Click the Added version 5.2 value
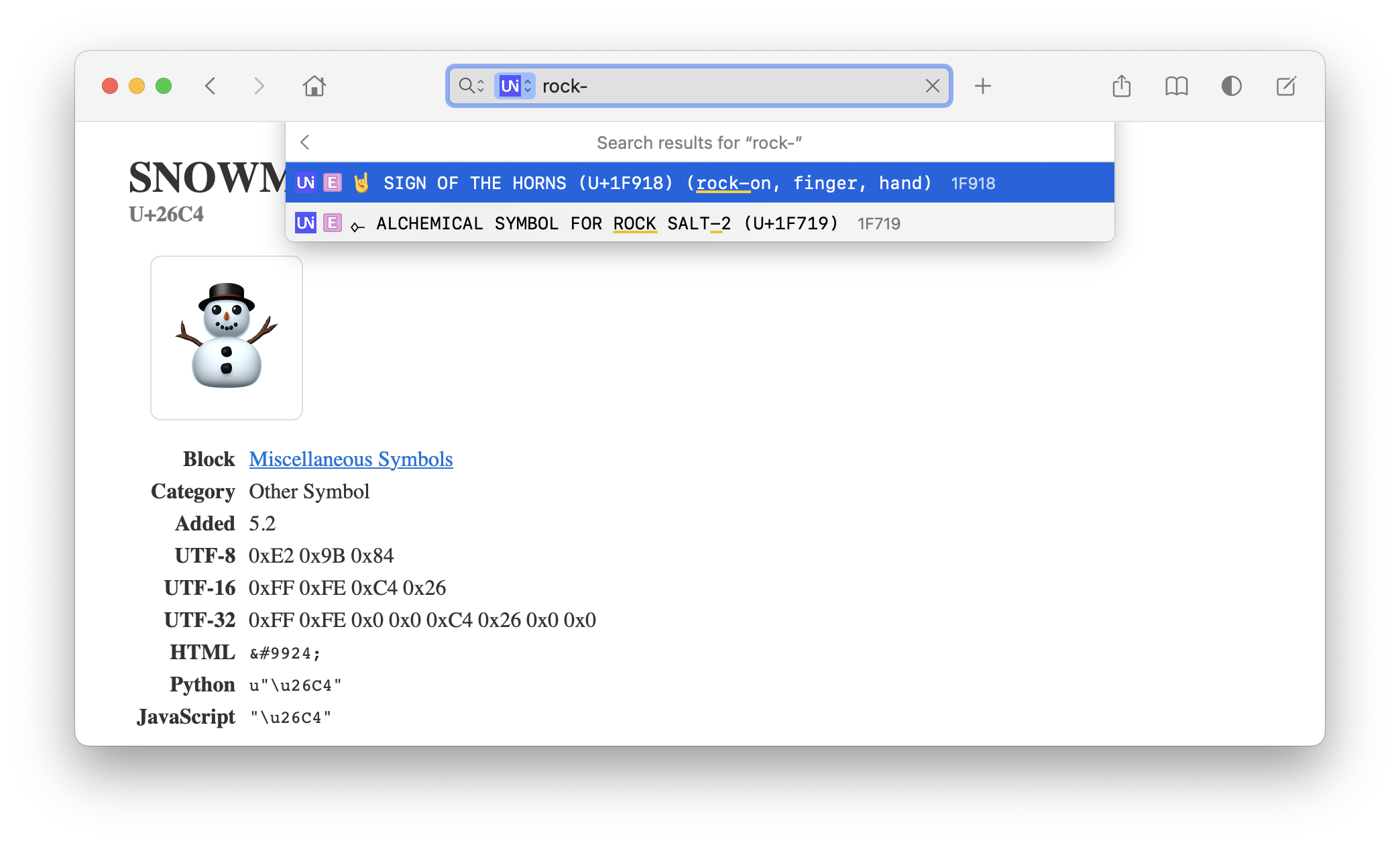Screen dimensions: 1400x845 click(x=262, y=524)
